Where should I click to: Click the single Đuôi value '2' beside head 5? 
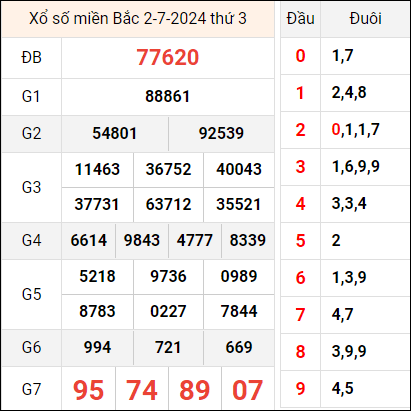(336, 241)
